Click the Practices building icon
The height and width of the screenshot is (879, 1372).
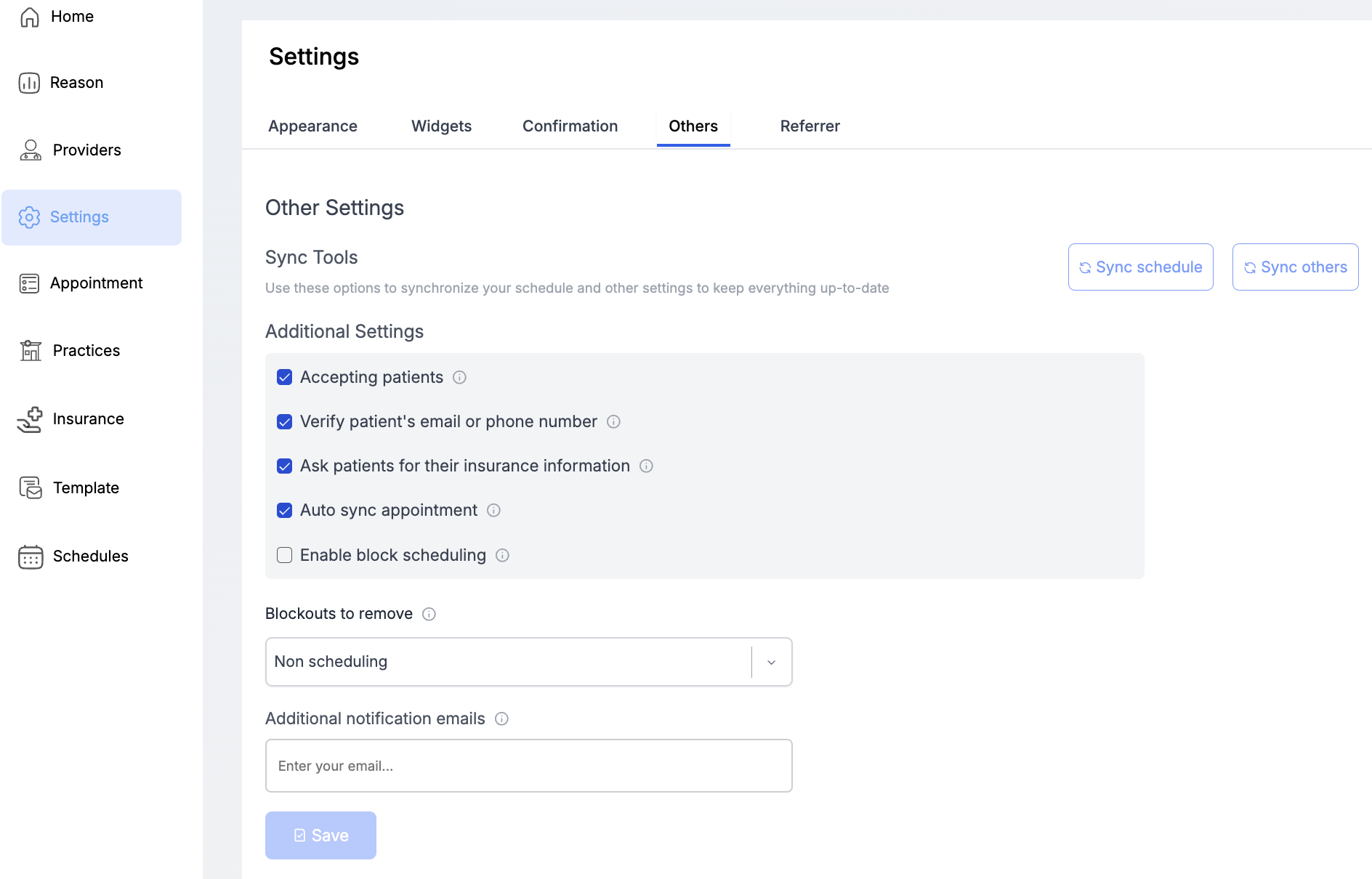click(31, 351)
